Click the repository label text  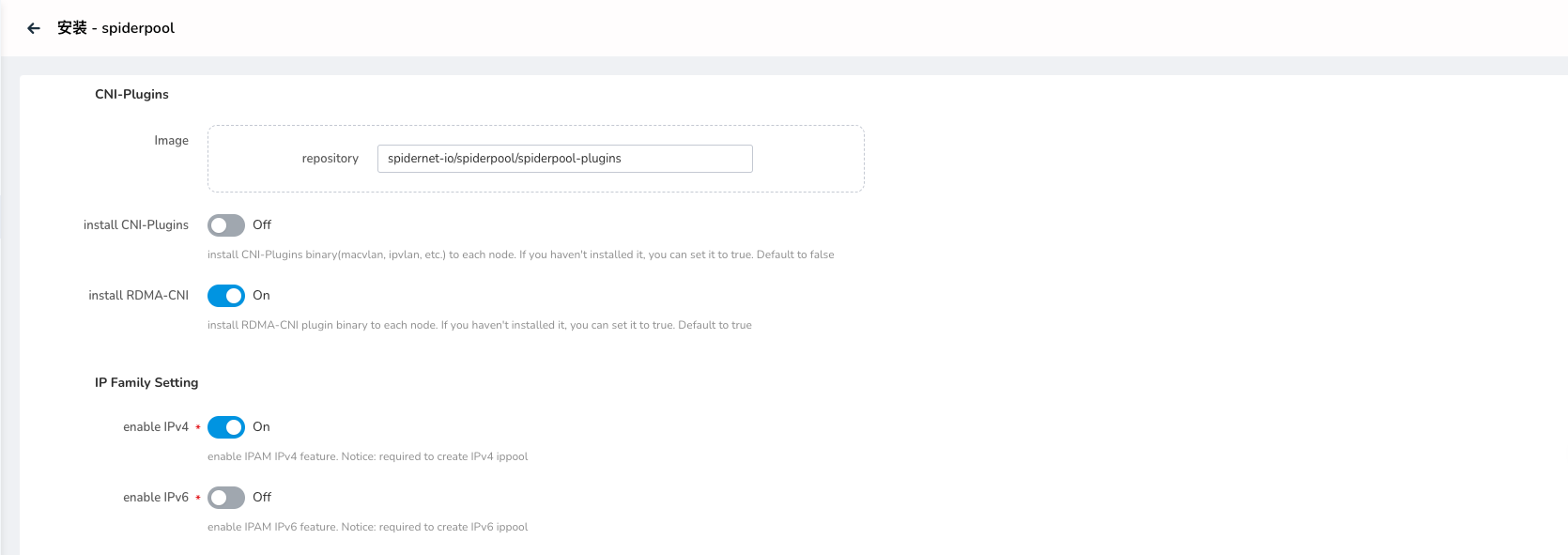pyautogui.click(x=330, y=159)
